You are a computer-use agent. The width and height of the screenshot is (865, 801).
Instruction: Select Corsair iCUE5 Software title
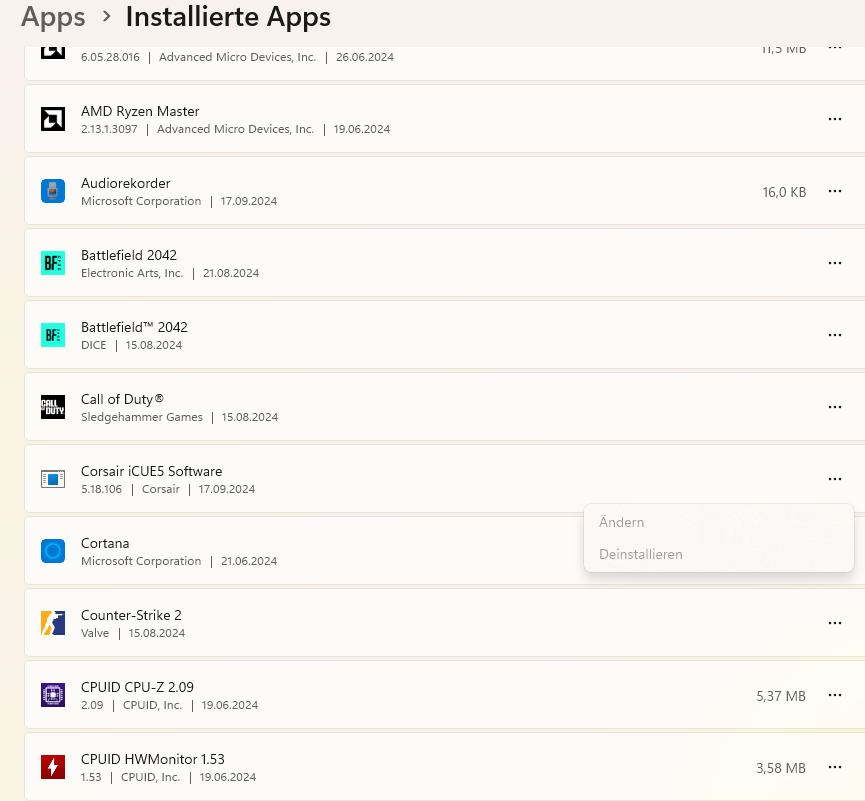(x=152, y=471)
